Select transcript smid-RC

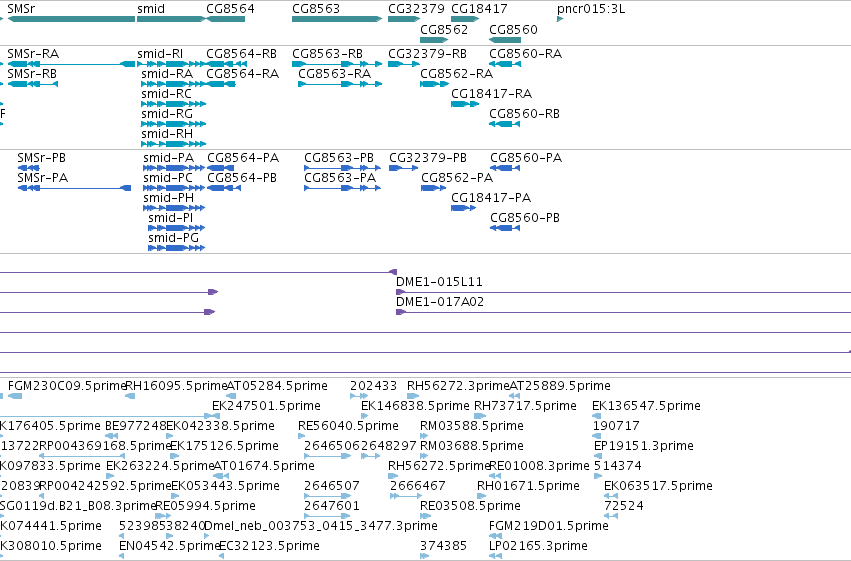point(167,94)
